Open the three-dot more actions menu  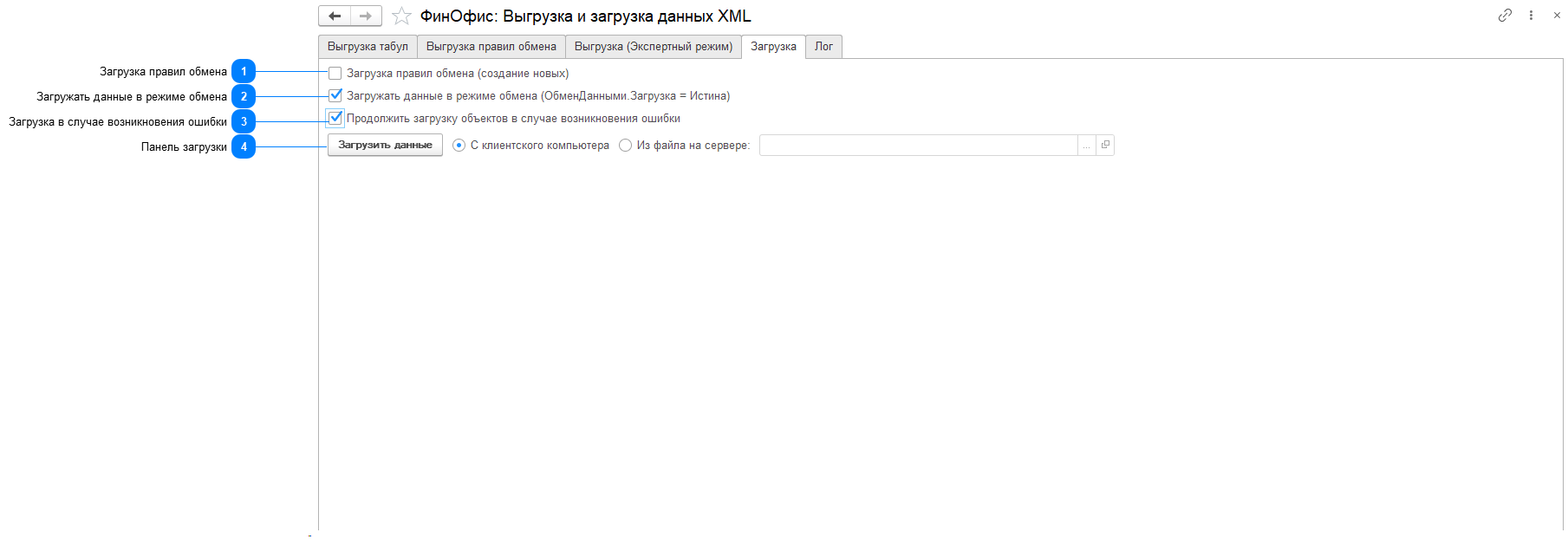1531,16
